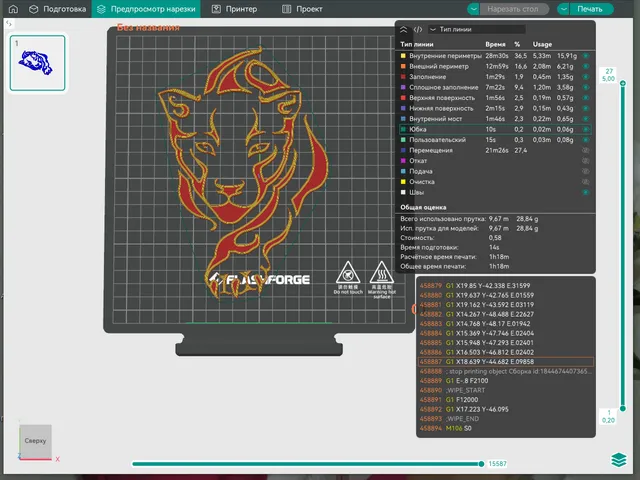This screenshot has height=480, width=640.
Task: Click the Общая оценка heading
Action: (423, 207)
